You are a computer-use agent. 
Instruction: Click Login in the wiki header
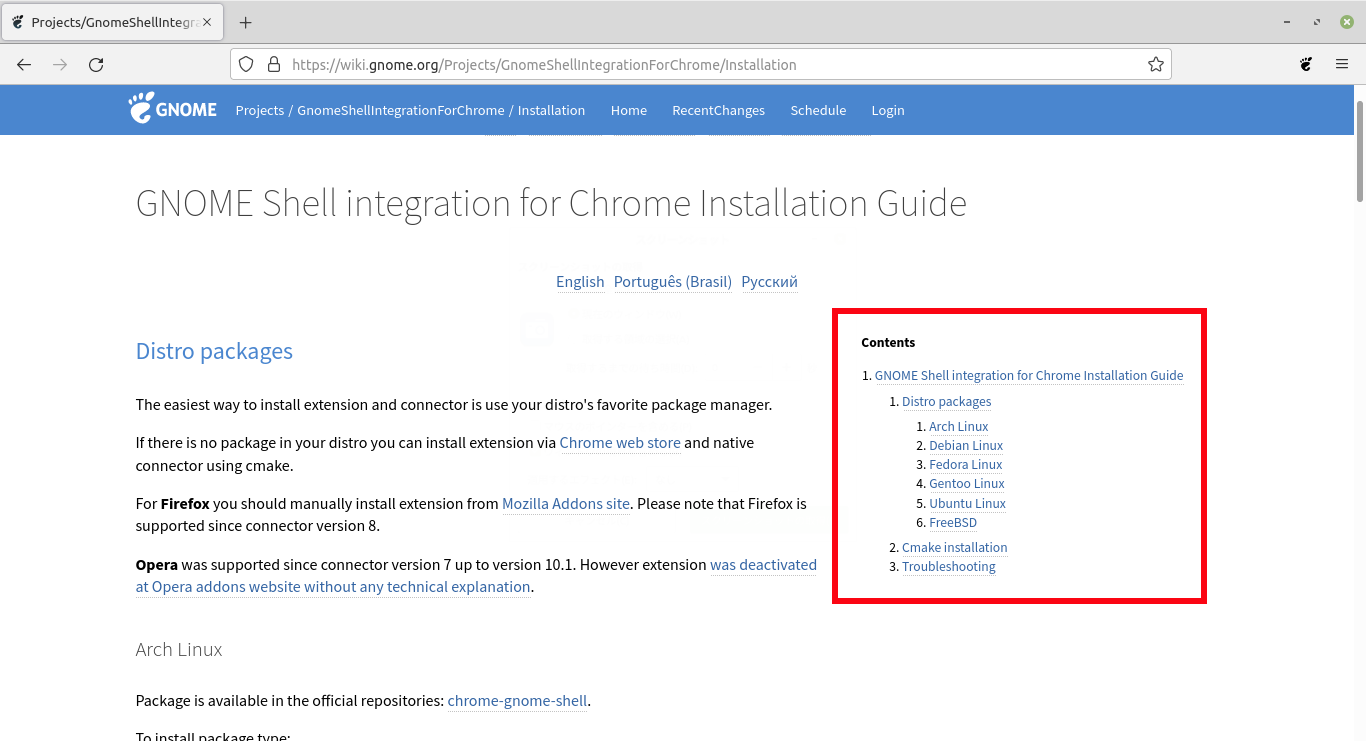(x=887, y=110)
